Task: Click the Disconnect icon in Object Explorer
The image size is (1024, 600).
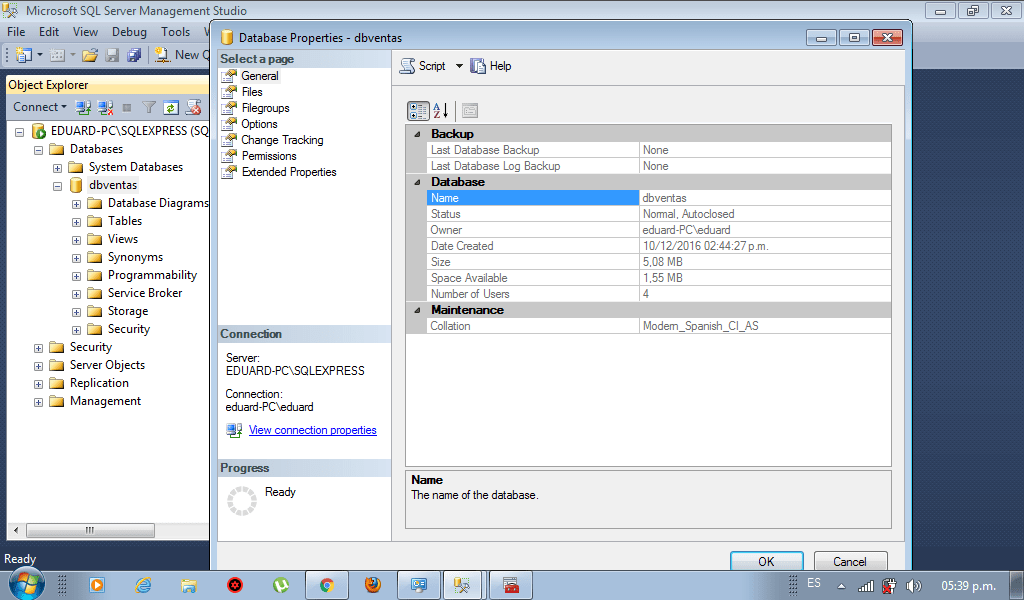Action: [105, 107]
